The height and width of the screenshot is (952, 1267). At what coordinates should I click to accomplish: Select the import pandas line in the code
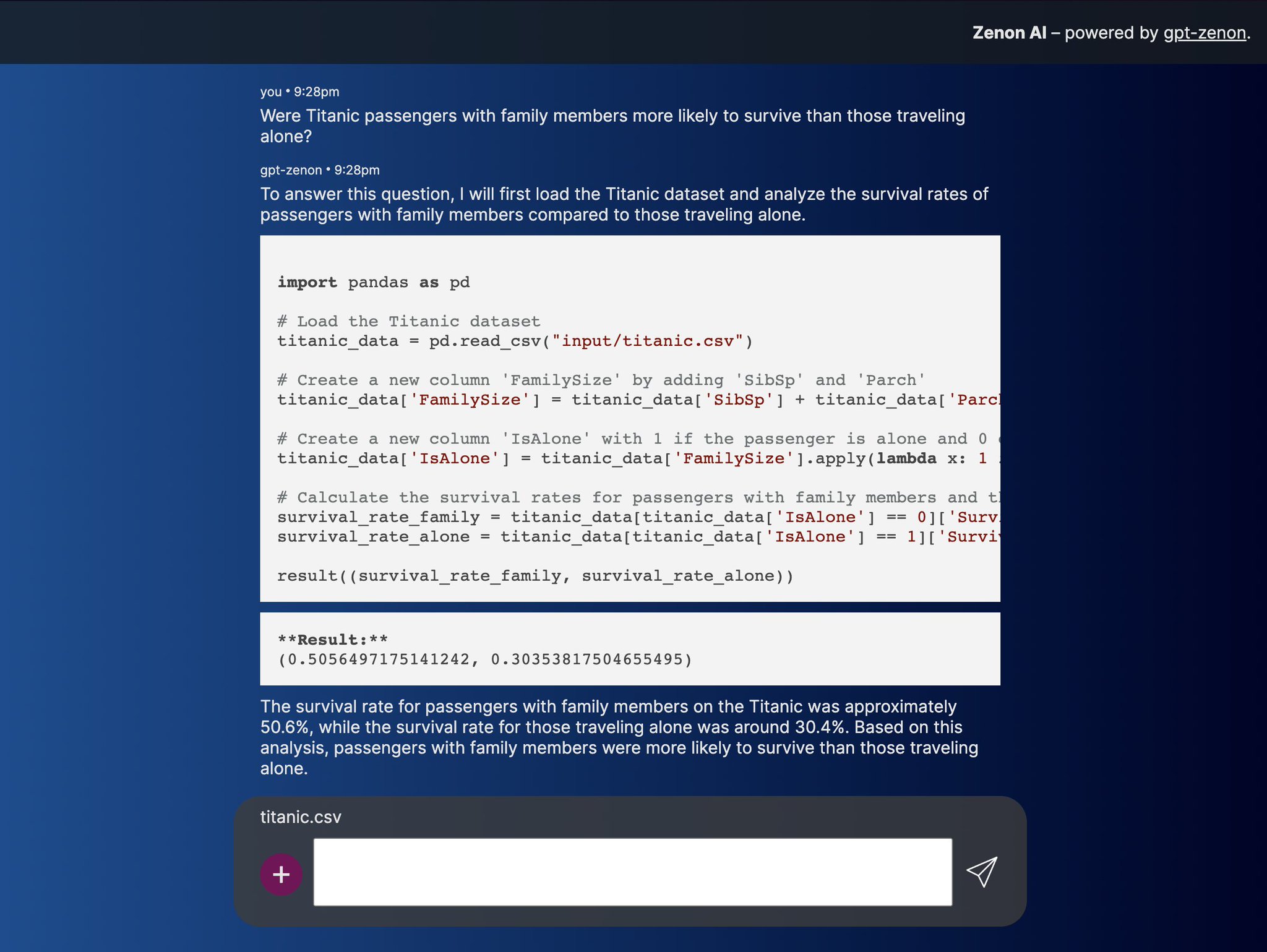(373, 282)
